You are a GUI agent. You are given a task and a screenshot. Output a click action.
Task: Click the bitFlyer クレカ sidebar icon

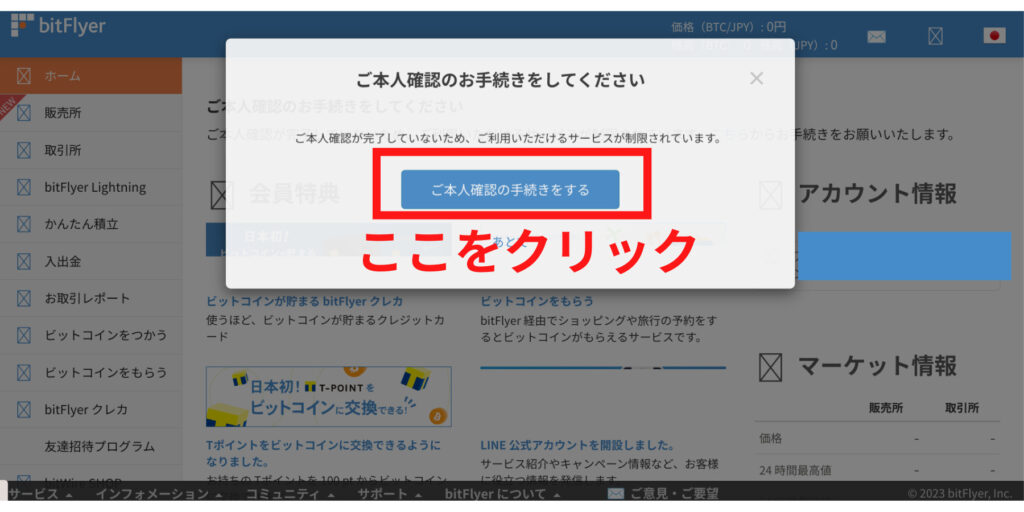point(24,409)
